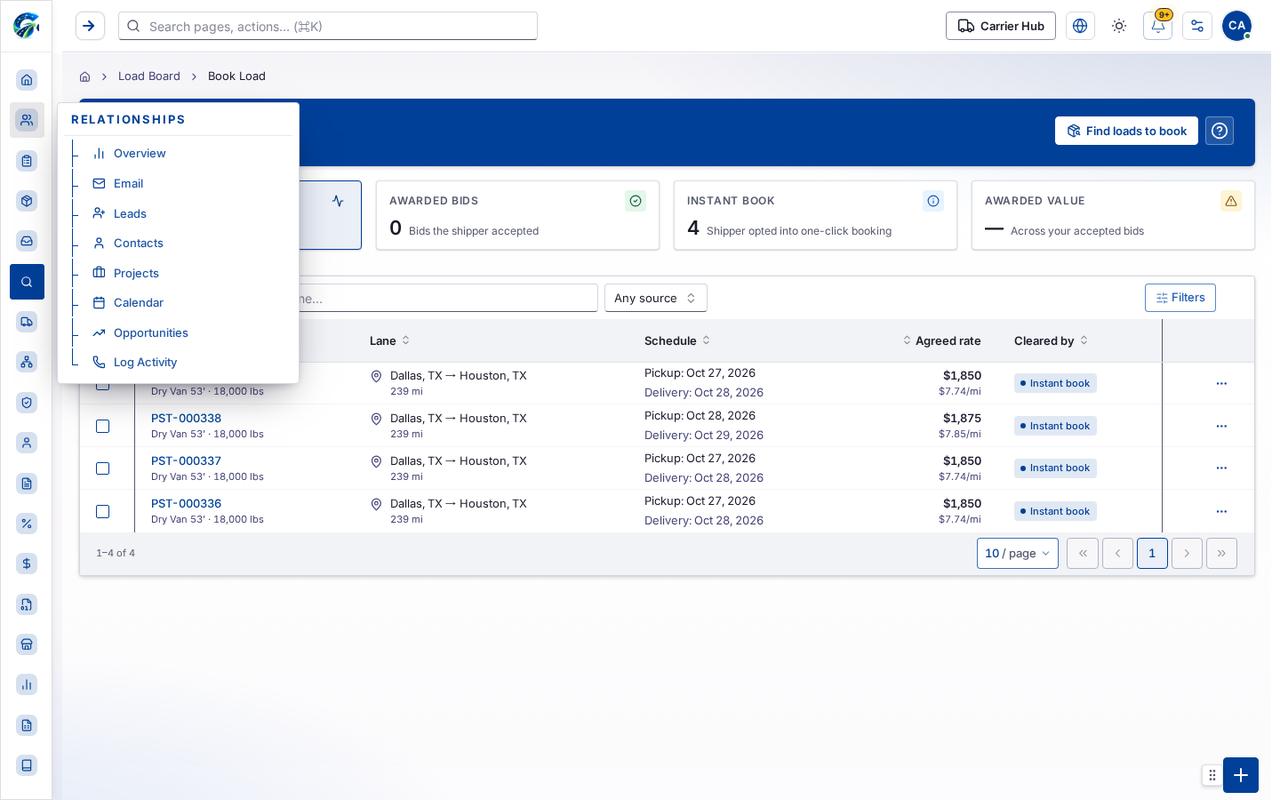Go to Load Board breadcrumb
This screenshot has height=800, width=1280.
point(149,76)
